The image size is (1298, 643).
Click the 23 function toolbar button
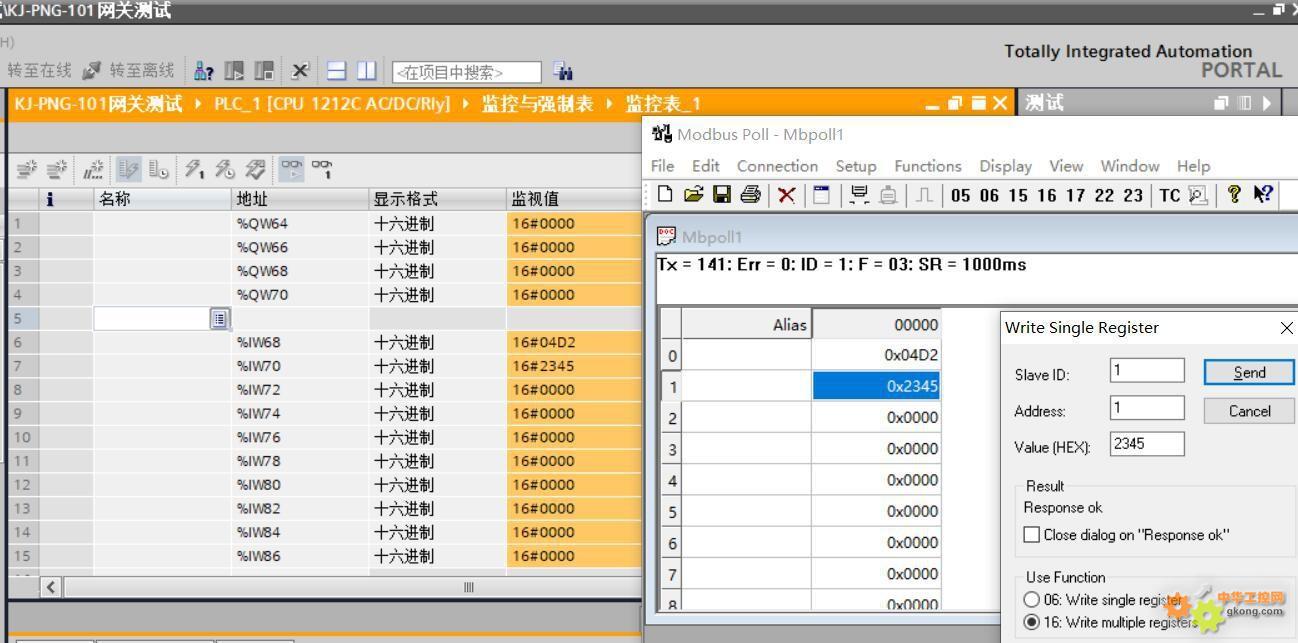pyautogui.click(x=1133, y=196)
